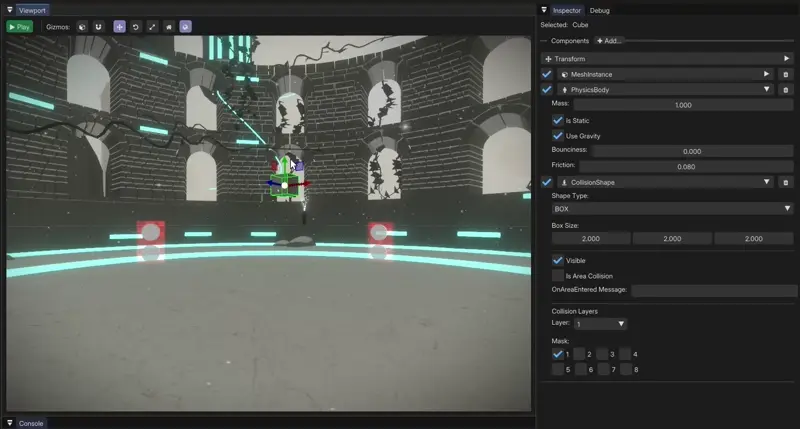
Task: Check collision mask 7
Action: point(604,369)
